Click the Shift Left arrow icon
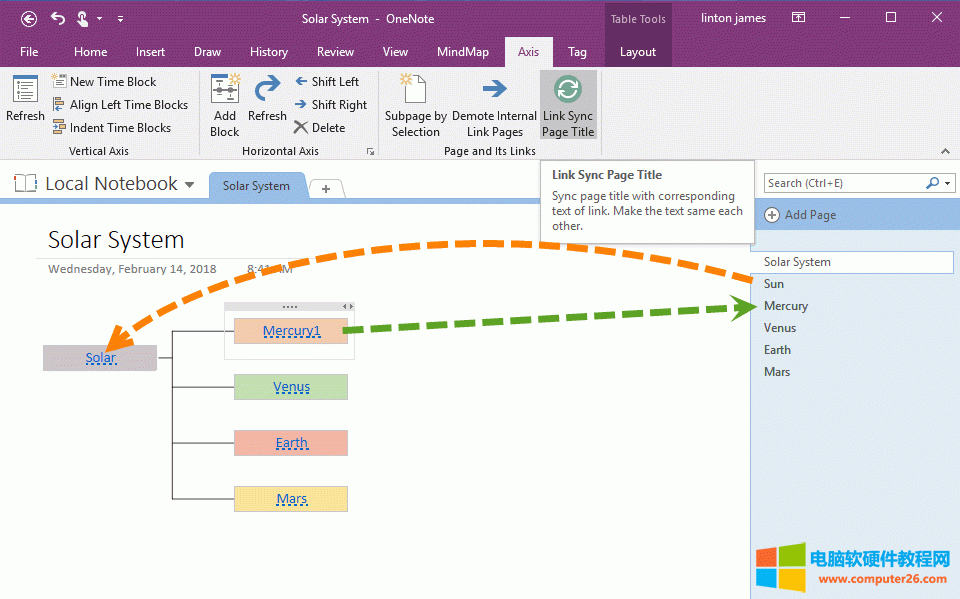Screen dimensions: 960x599 point(301,81)
